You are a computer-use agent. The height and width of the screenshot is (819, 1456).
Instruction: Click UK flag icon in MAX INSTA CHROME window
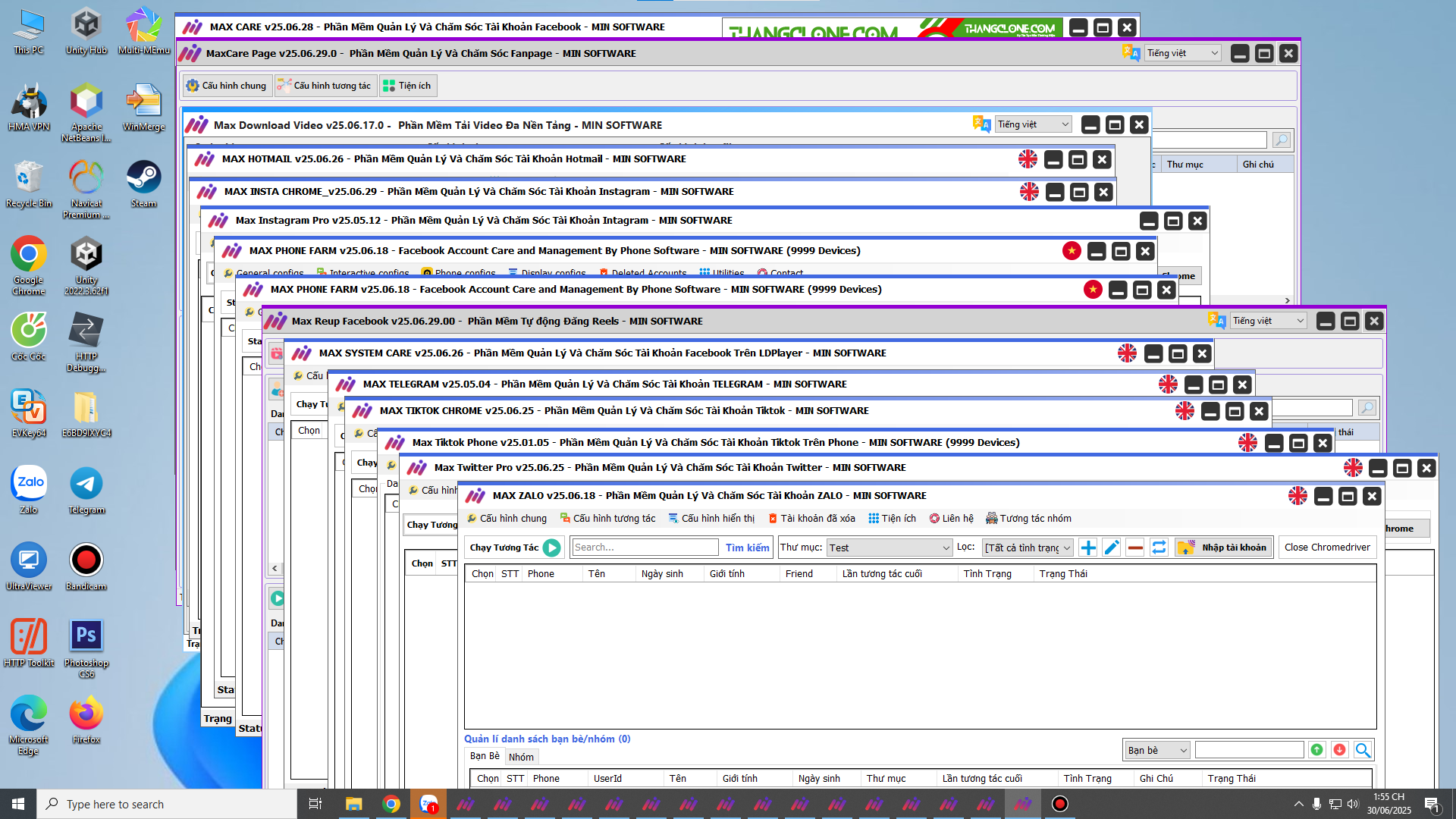(x=1029, y=192)
